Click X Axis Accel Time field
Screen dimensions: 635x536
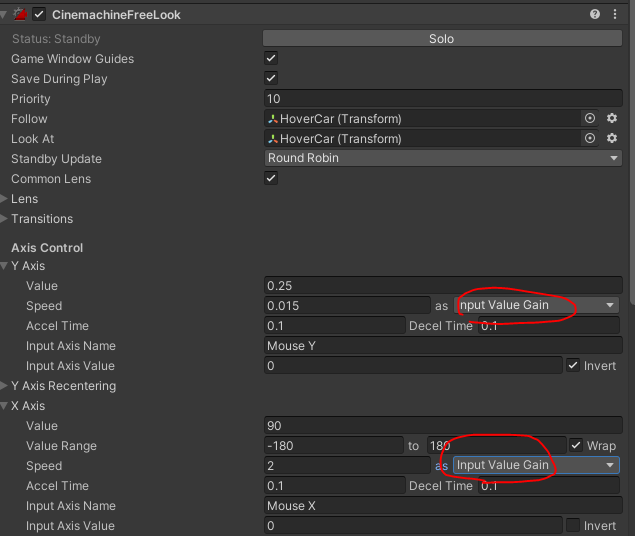click(335, 485)
